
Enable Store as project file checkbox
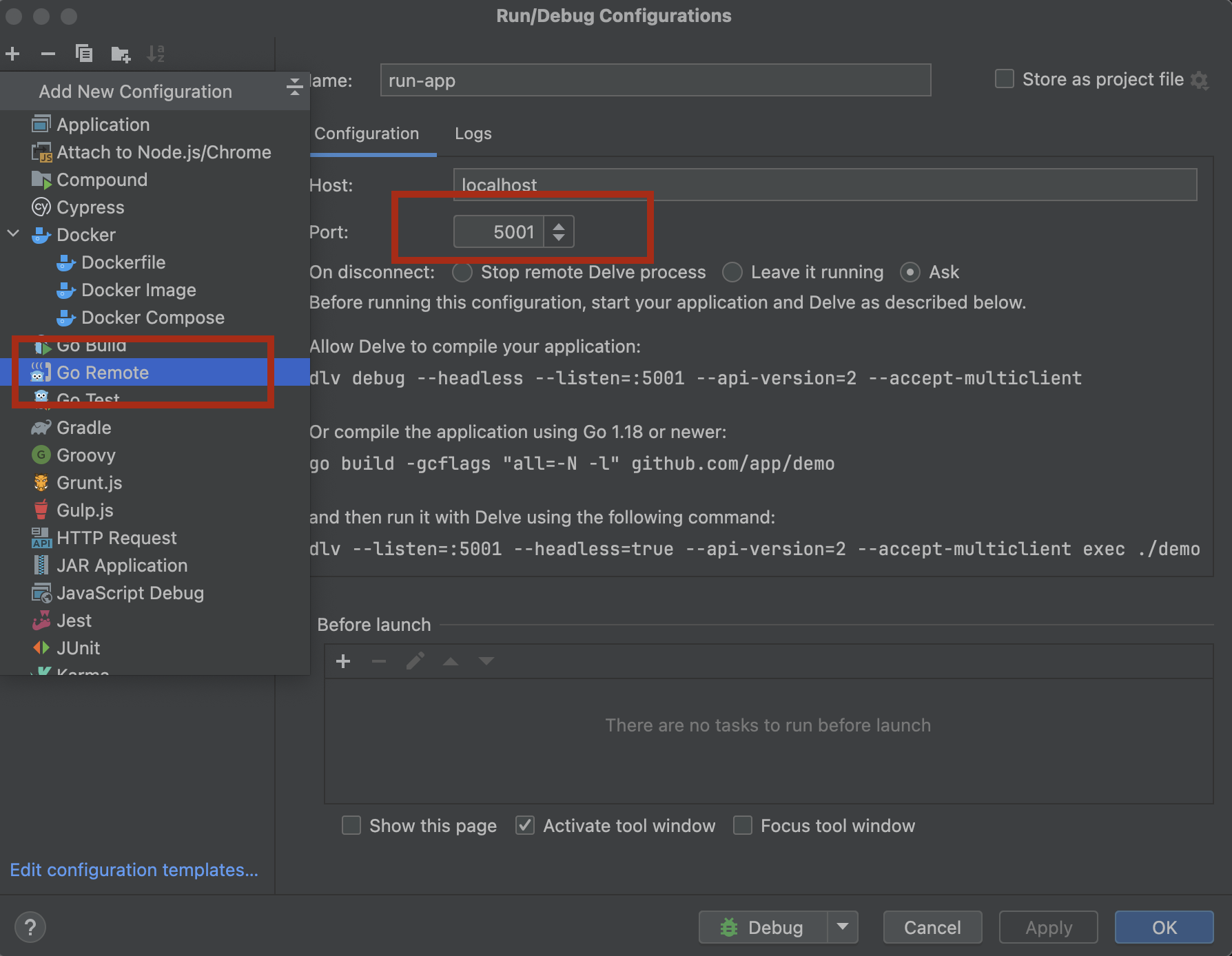pyautogui.click(x=1005, y=79)
